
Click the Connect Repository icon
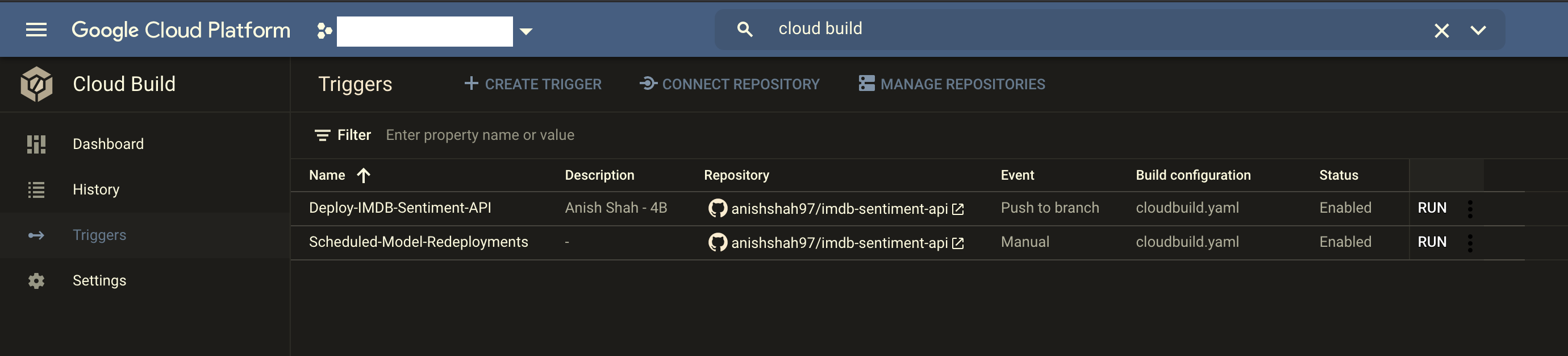(648, 84)
